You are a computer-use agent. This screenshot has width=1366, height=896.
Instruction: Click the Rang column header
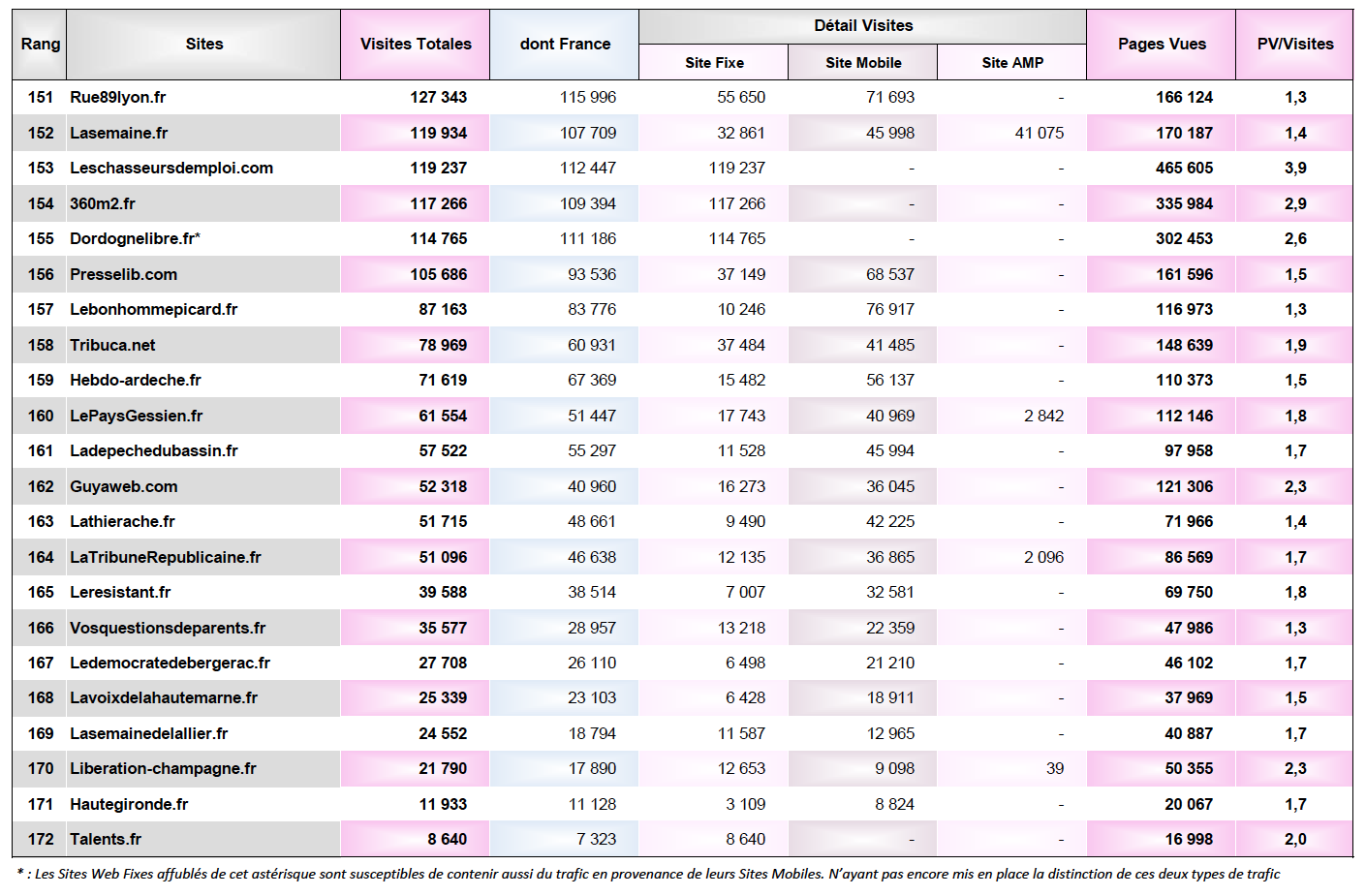coord(41,45)
